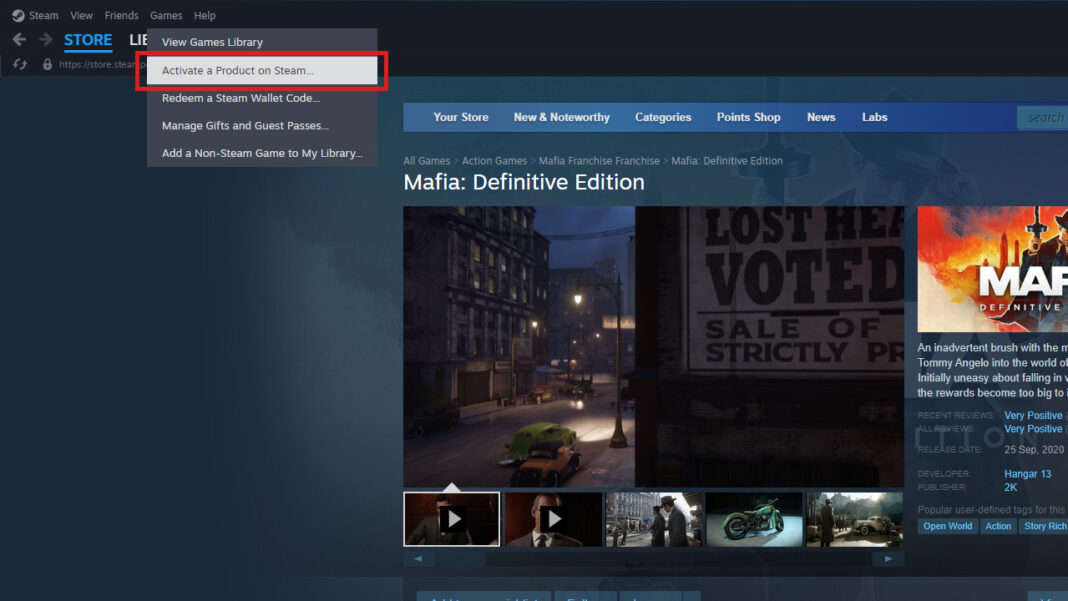Switch to the STORE tab

pos(88,40)
